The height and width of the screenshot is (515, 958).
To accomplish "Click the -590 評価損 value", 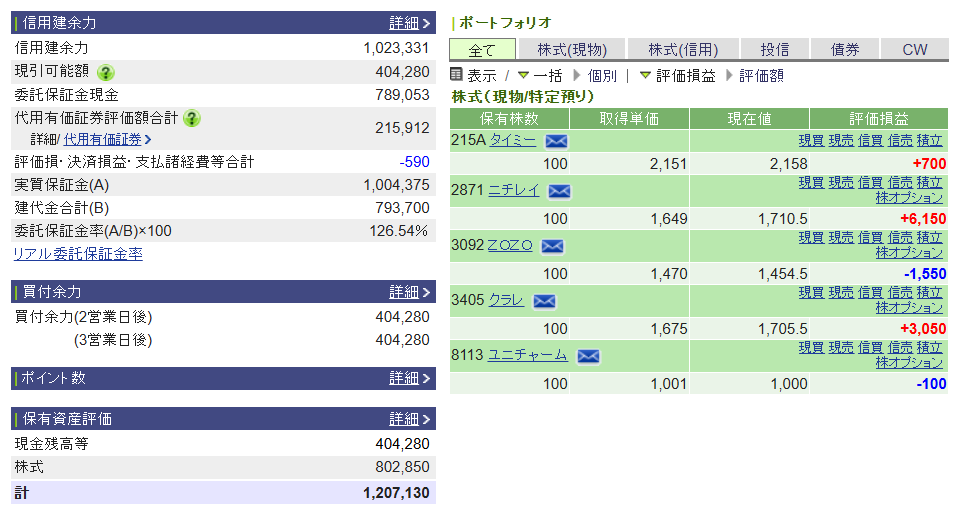I will 414,162.
